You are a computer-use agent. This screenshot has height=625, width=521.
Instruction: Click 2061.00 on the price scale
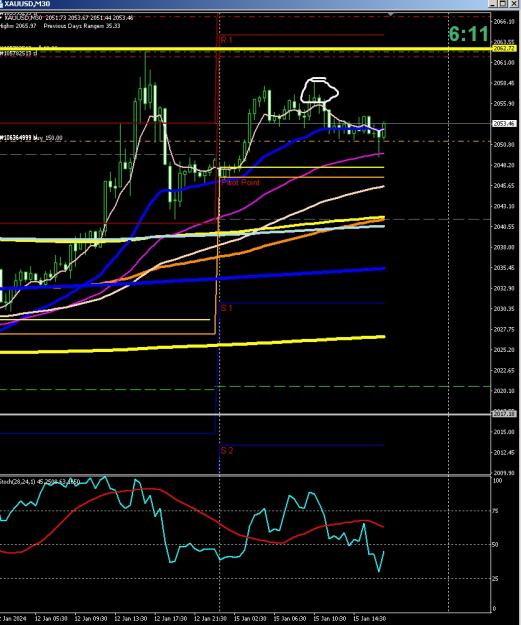click(x=504, y=63)
